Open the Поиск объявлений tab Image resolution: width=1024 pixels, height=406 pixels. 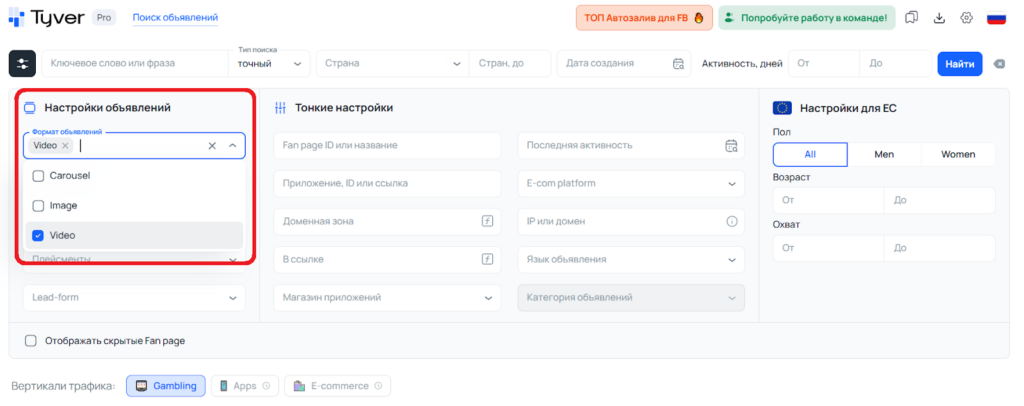coord(175,18)
